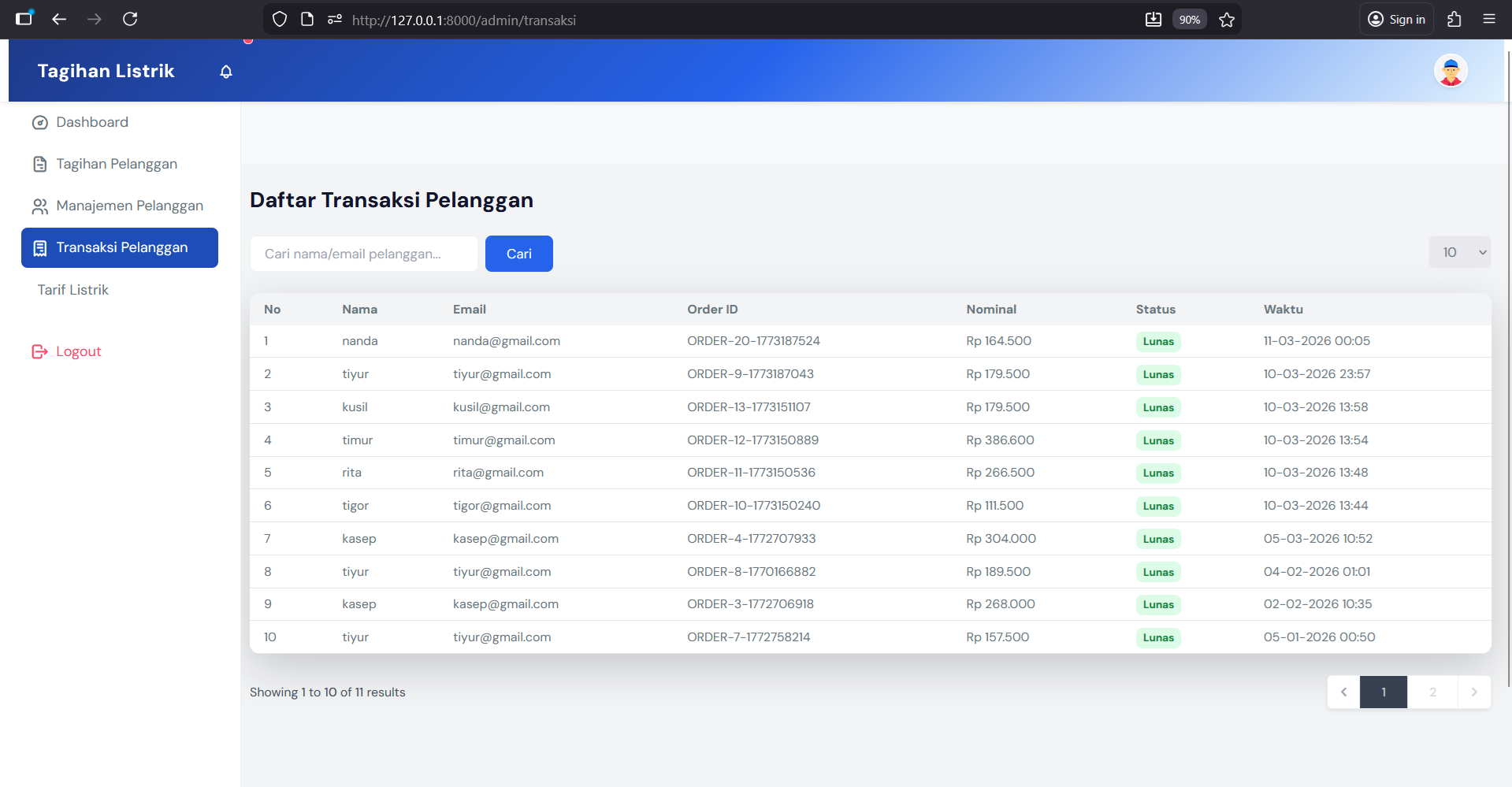Click ORDER-7-1772758214 order ID
1512x787 pixels.
[x=749, y=637]
